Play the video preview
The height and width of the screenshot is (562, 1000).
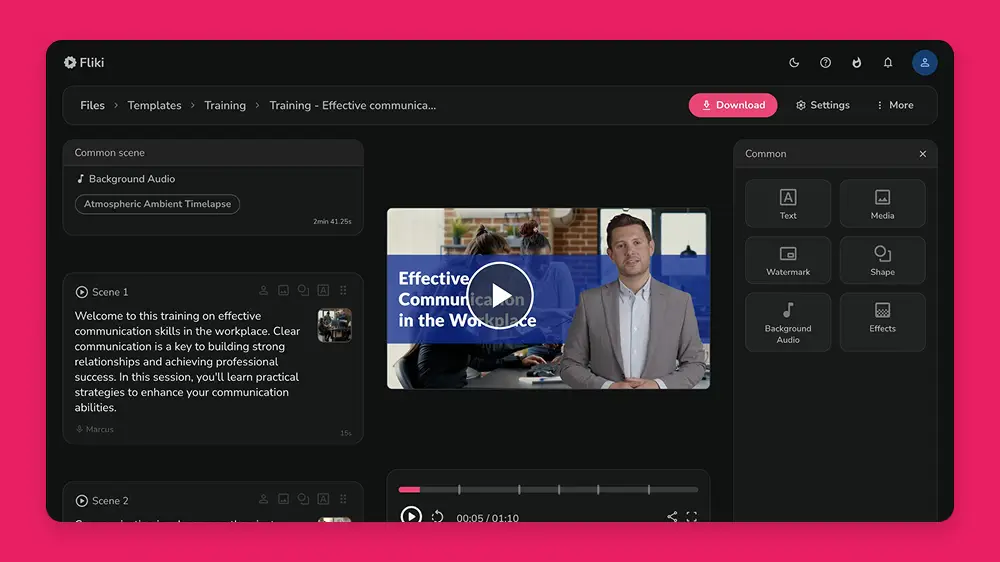499,295
